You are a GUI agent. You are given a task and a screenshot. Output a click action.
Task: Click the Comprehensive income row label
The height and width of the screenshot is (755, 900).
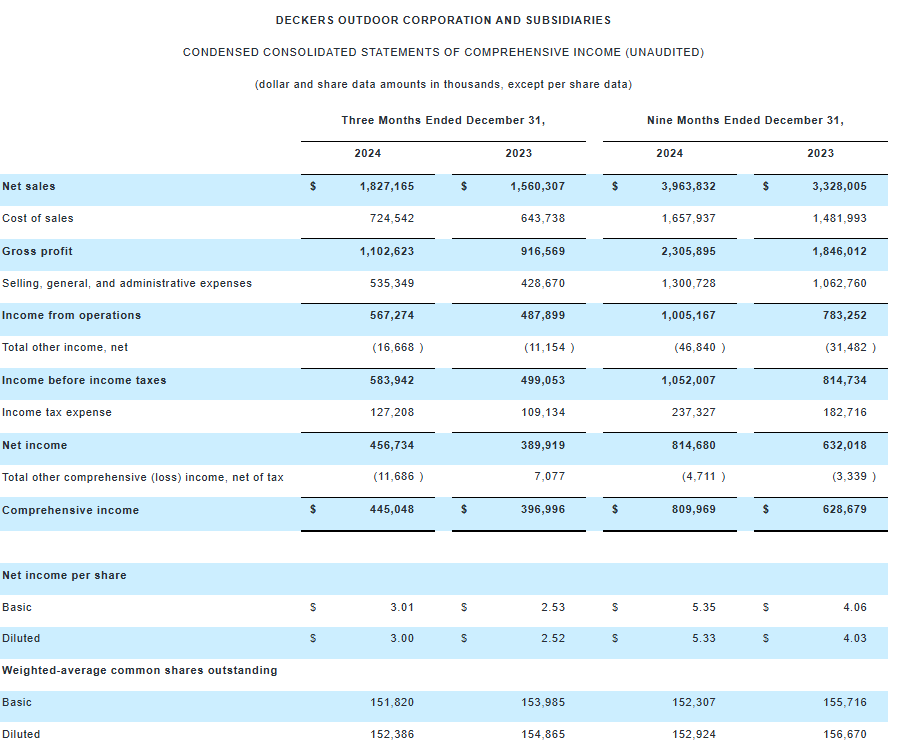pos(71,510)
